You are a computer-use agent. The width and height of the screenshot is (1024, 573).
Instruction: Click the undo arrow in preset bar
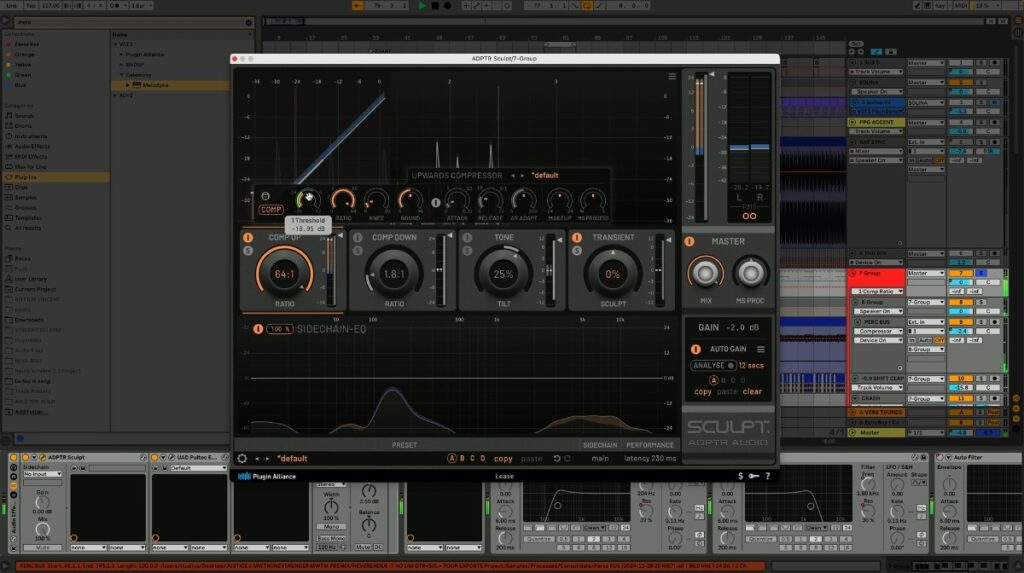coord(556,459)
